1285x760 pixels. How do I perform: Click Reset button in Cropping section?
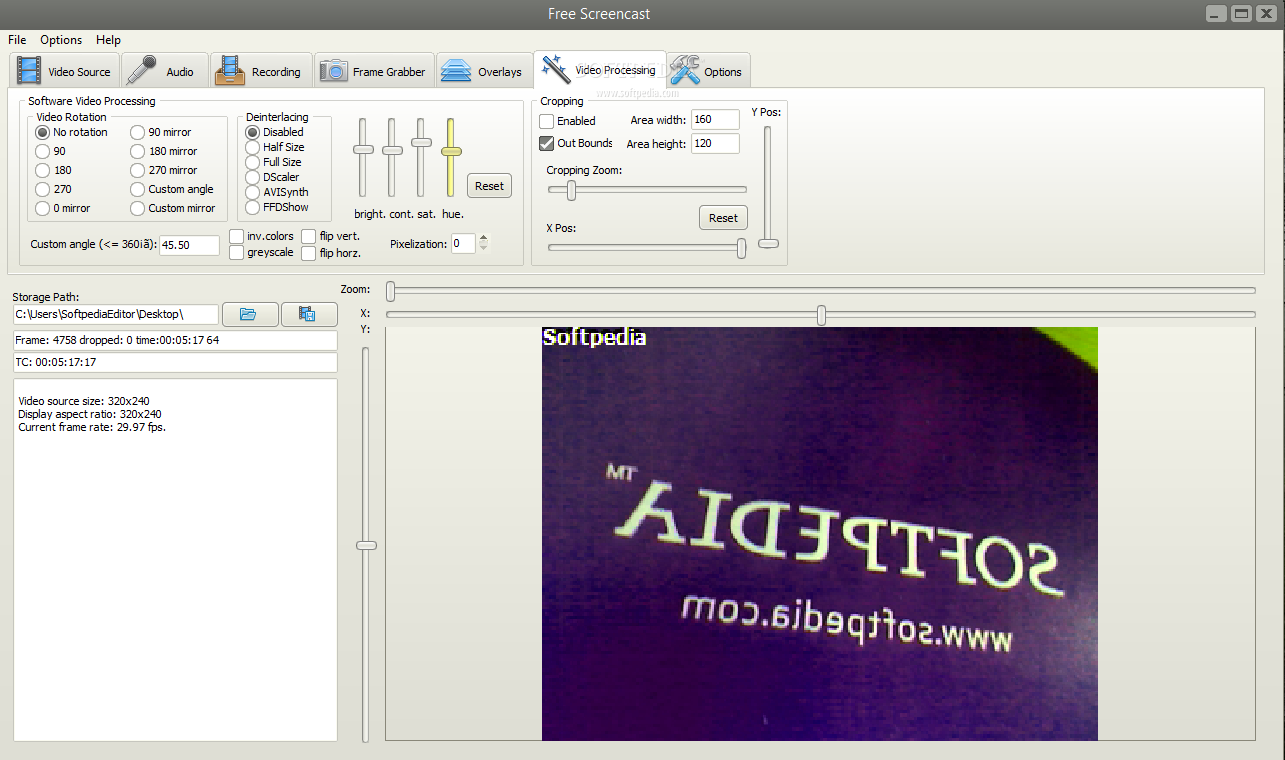[723, 218]
